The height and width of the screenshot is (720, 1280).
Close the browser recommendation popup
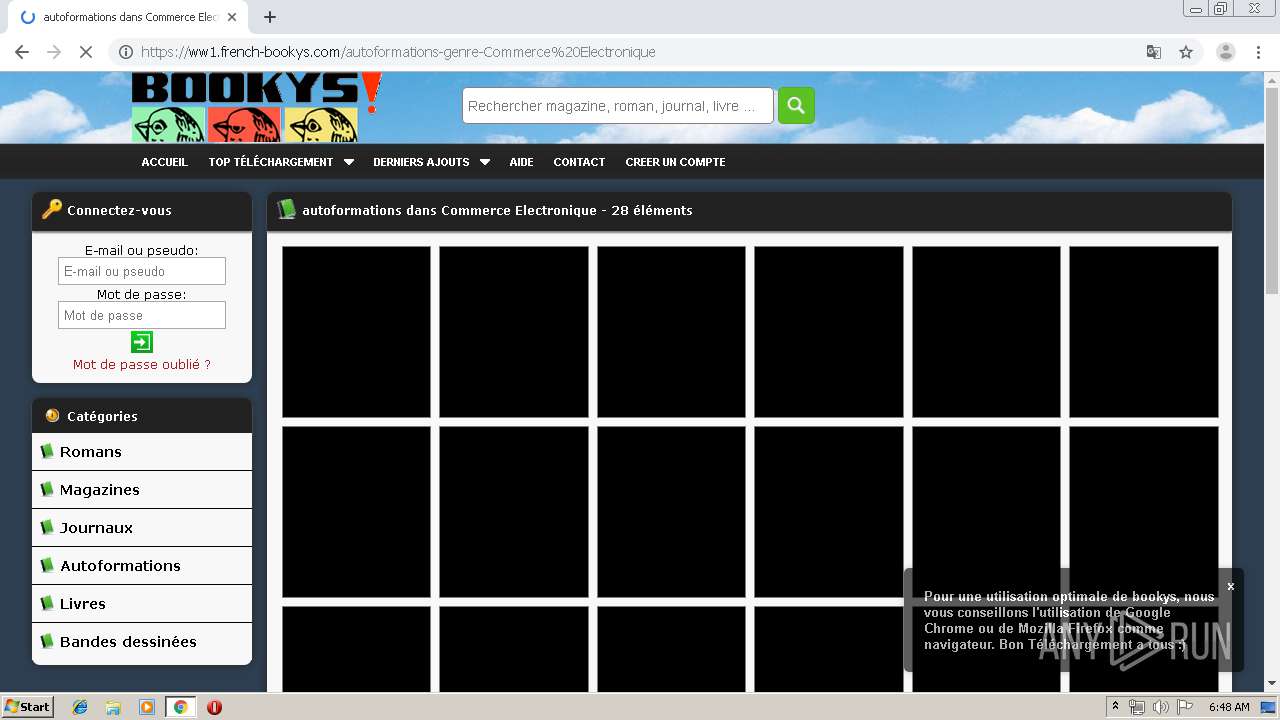[x=1231, y=586]
